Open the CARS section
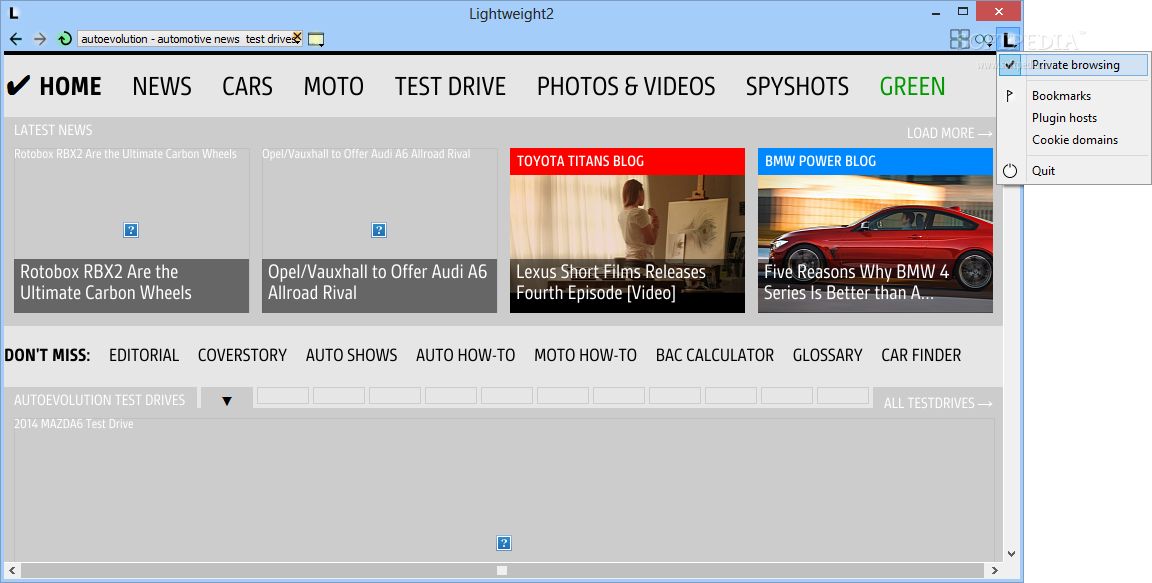Screen dimensions: 1152x583 (x=248, y=87)
